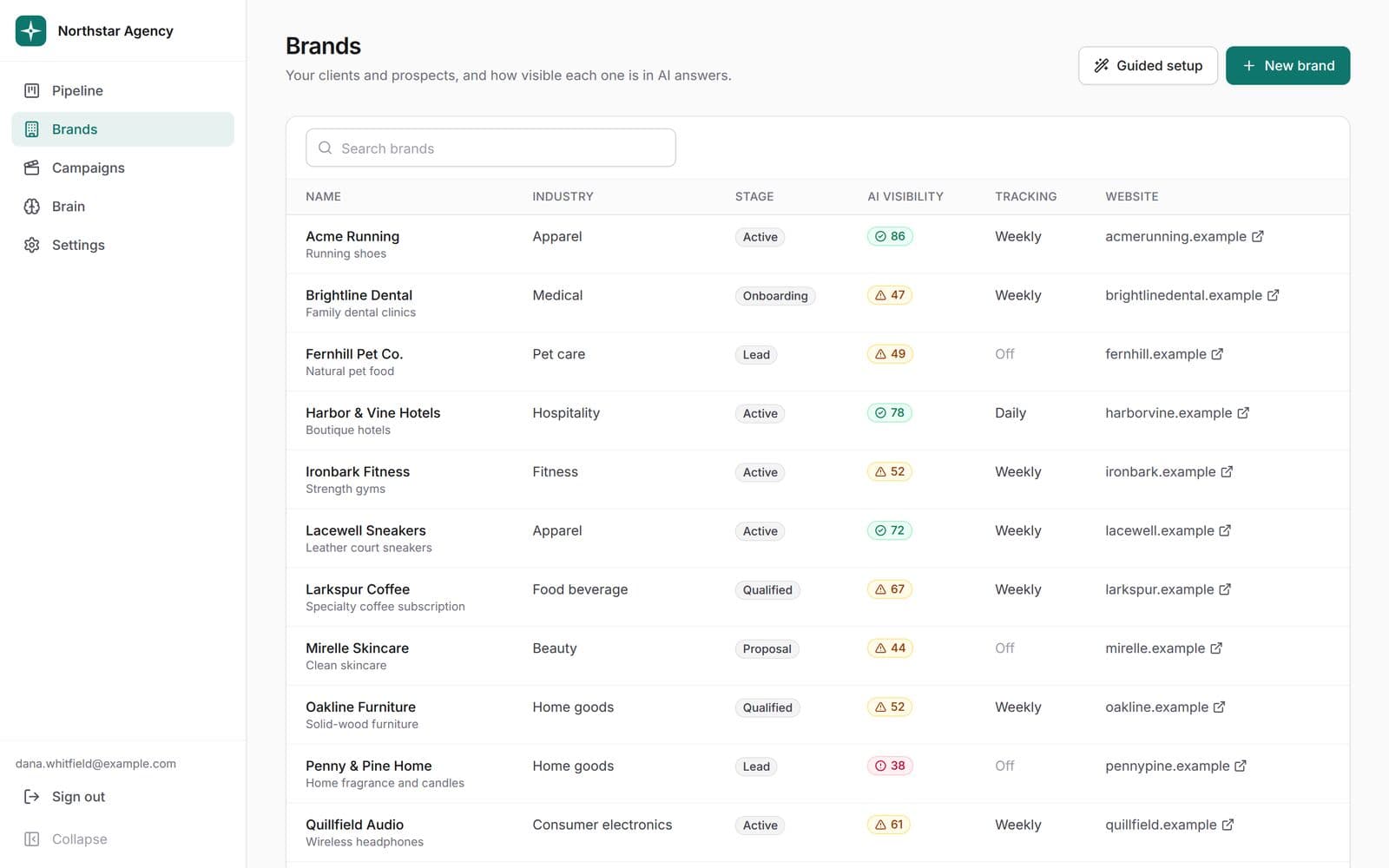Select the Fernhill Pet Co. row name

click(x=354, y=354)
